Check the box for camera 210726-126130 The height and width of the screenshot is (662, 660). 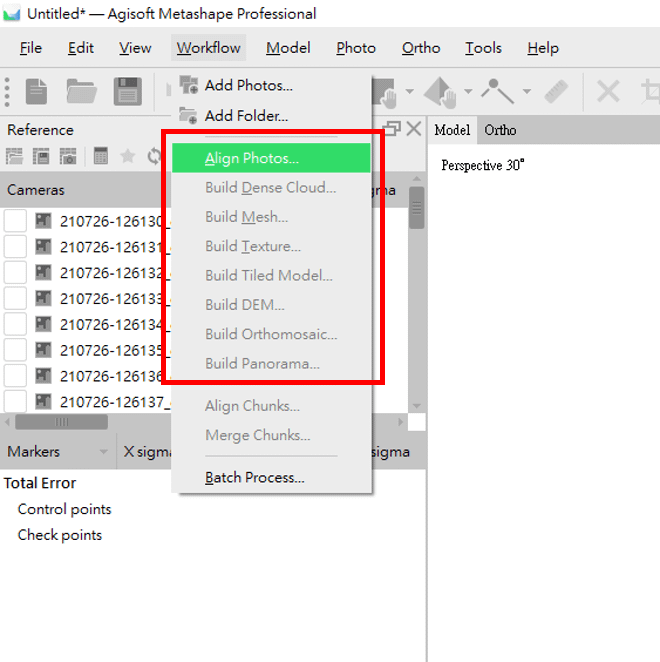pos(15,221)
